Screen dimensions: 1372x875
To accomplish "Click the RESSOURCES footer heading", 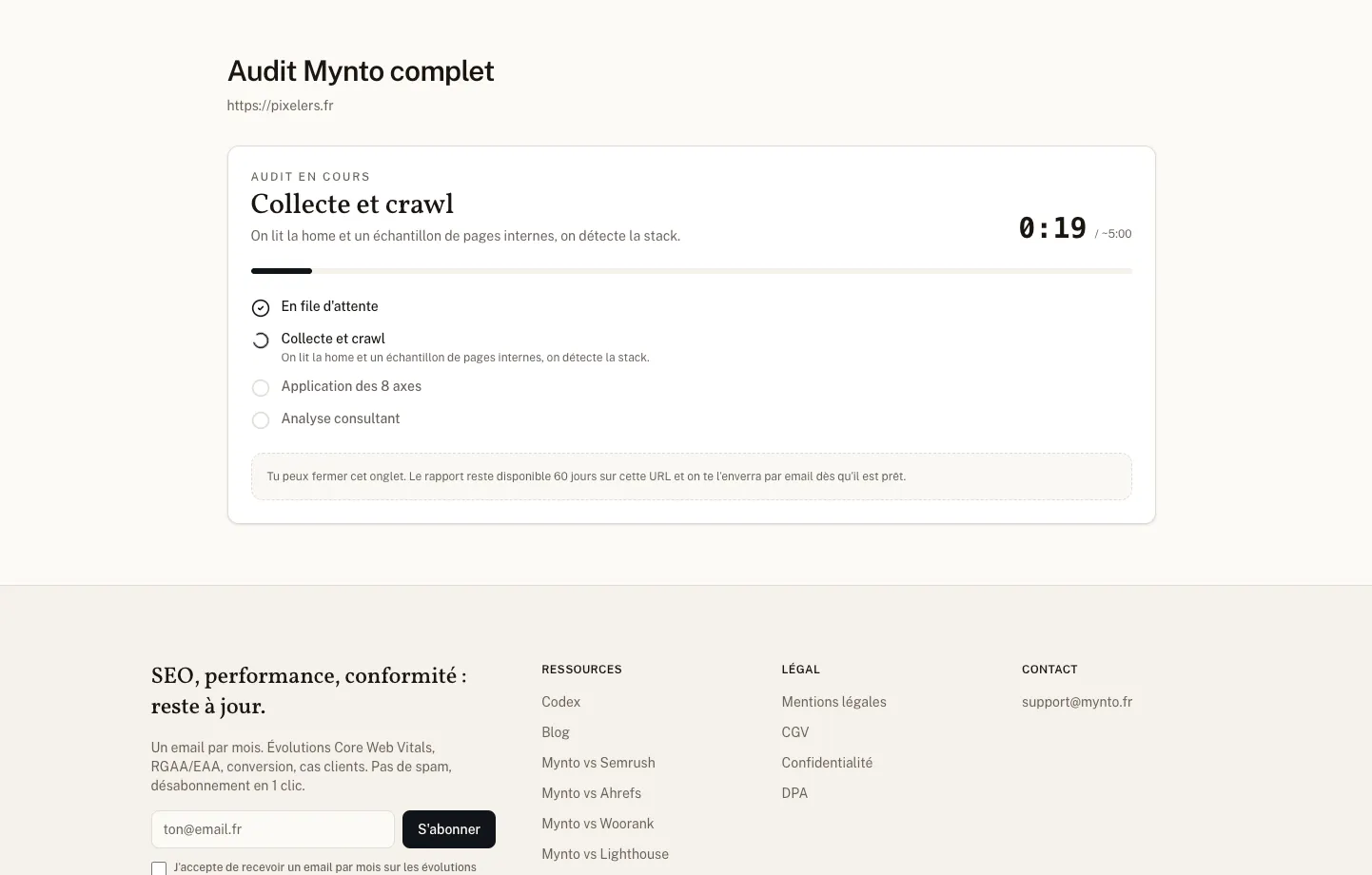I will click(x=582, y=670).
